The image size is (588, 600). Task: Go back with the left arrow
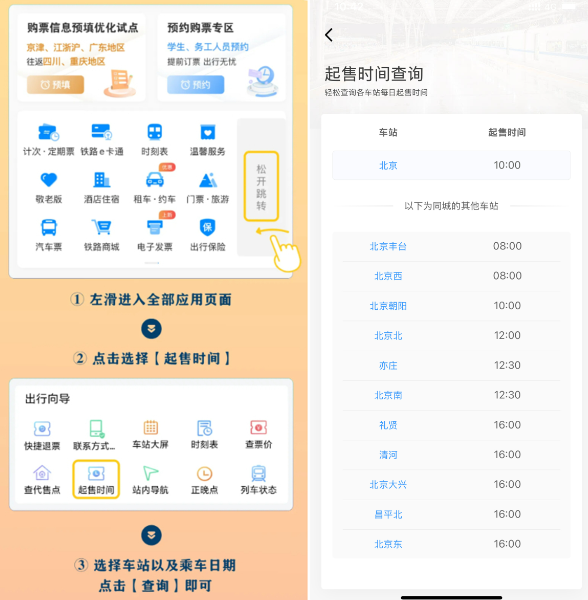pos(329,35)
